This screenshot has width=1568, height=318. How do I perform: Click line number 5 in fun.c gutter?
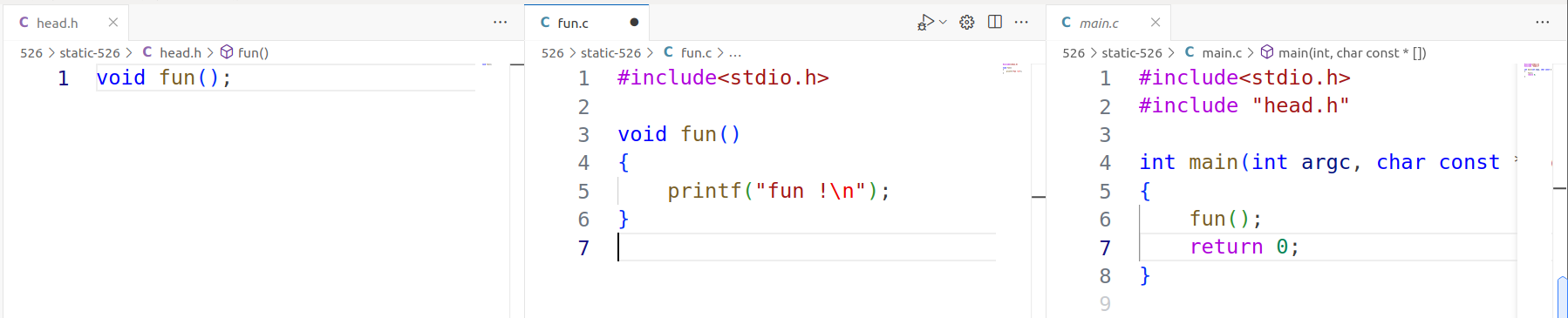pos(583,191)
